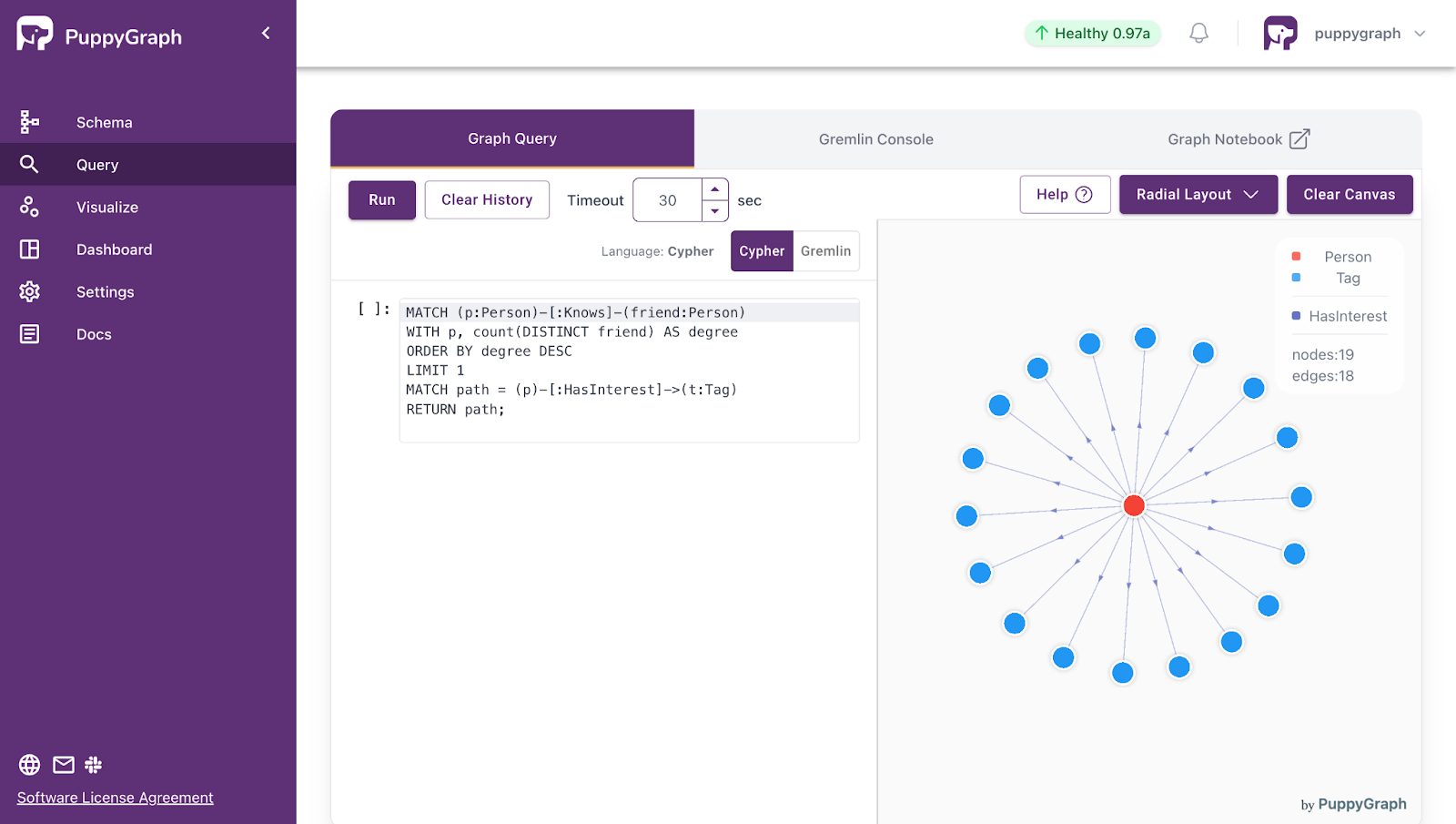Click the 'by PuppyGraph' credit text
1456x824 pixels.
pos(1353,804)
